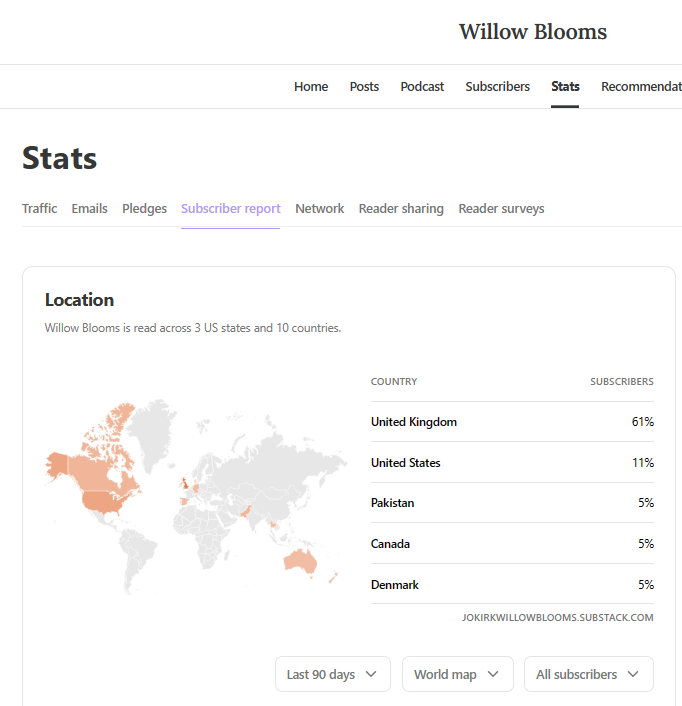Click the SUBSCRIBERS column header
Viewport: 682px width, 706px height.
622,381
